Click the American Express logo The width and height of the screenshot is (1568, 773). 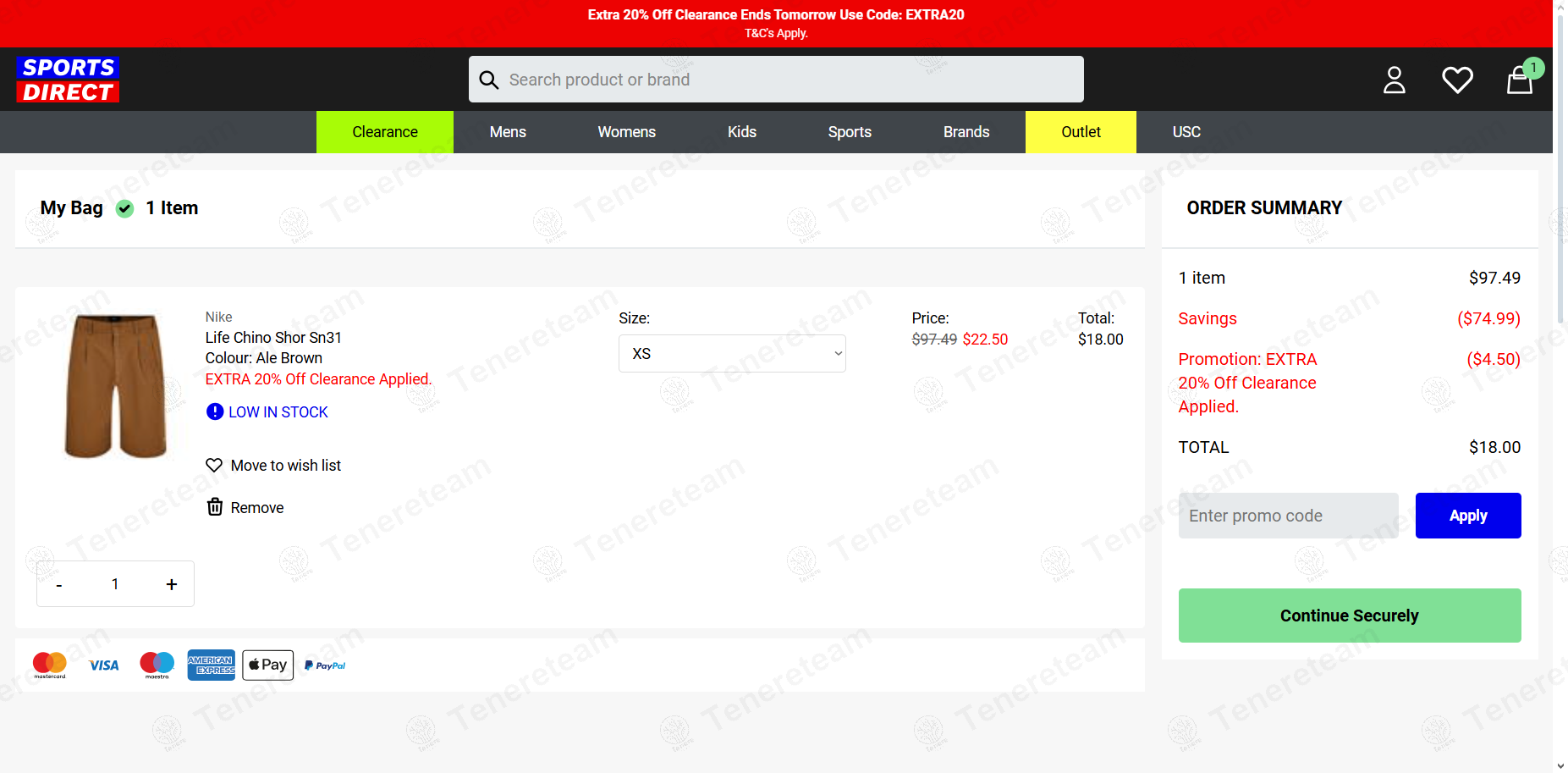212,665
